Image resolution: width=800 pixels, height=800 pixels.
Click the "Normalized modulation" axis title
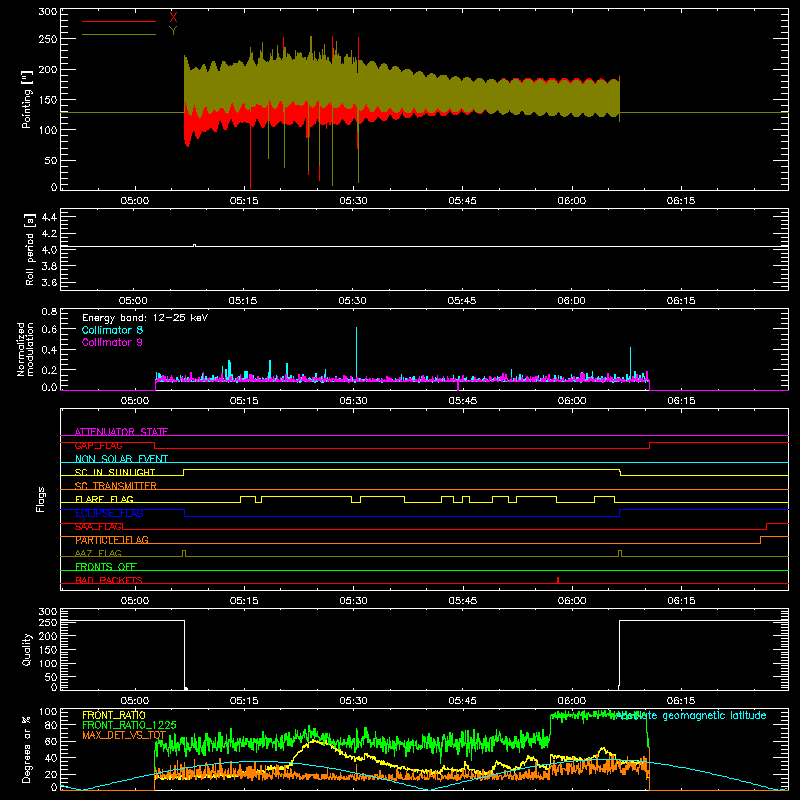tap(25, 349)
